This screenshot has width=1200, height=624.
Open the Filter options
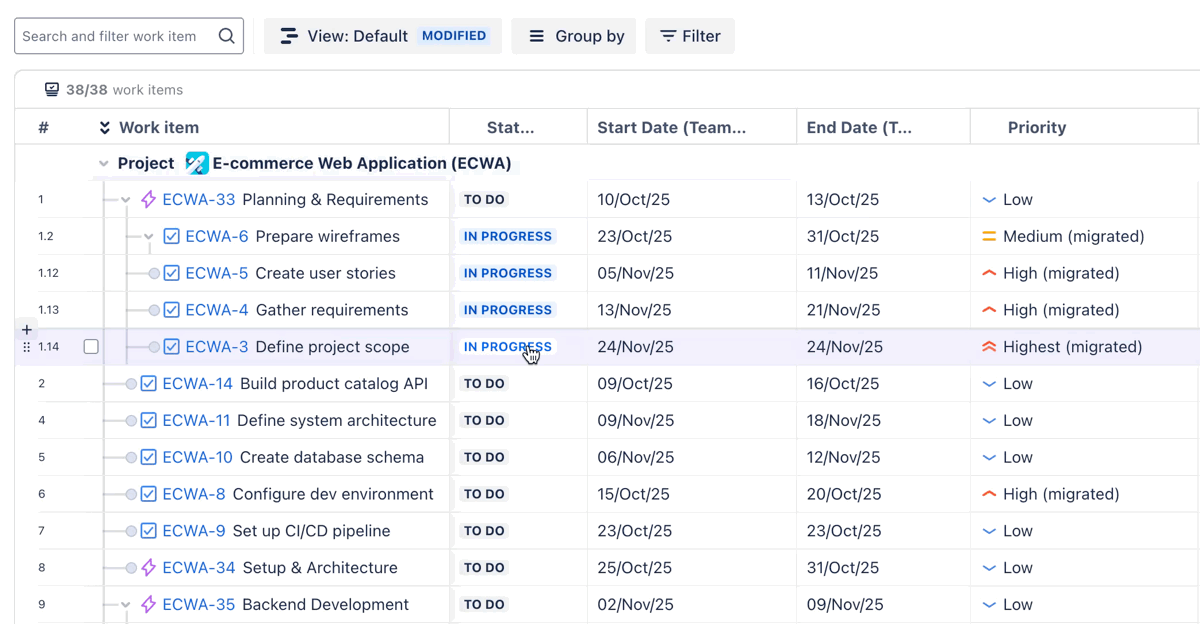(x=689, y=36)
